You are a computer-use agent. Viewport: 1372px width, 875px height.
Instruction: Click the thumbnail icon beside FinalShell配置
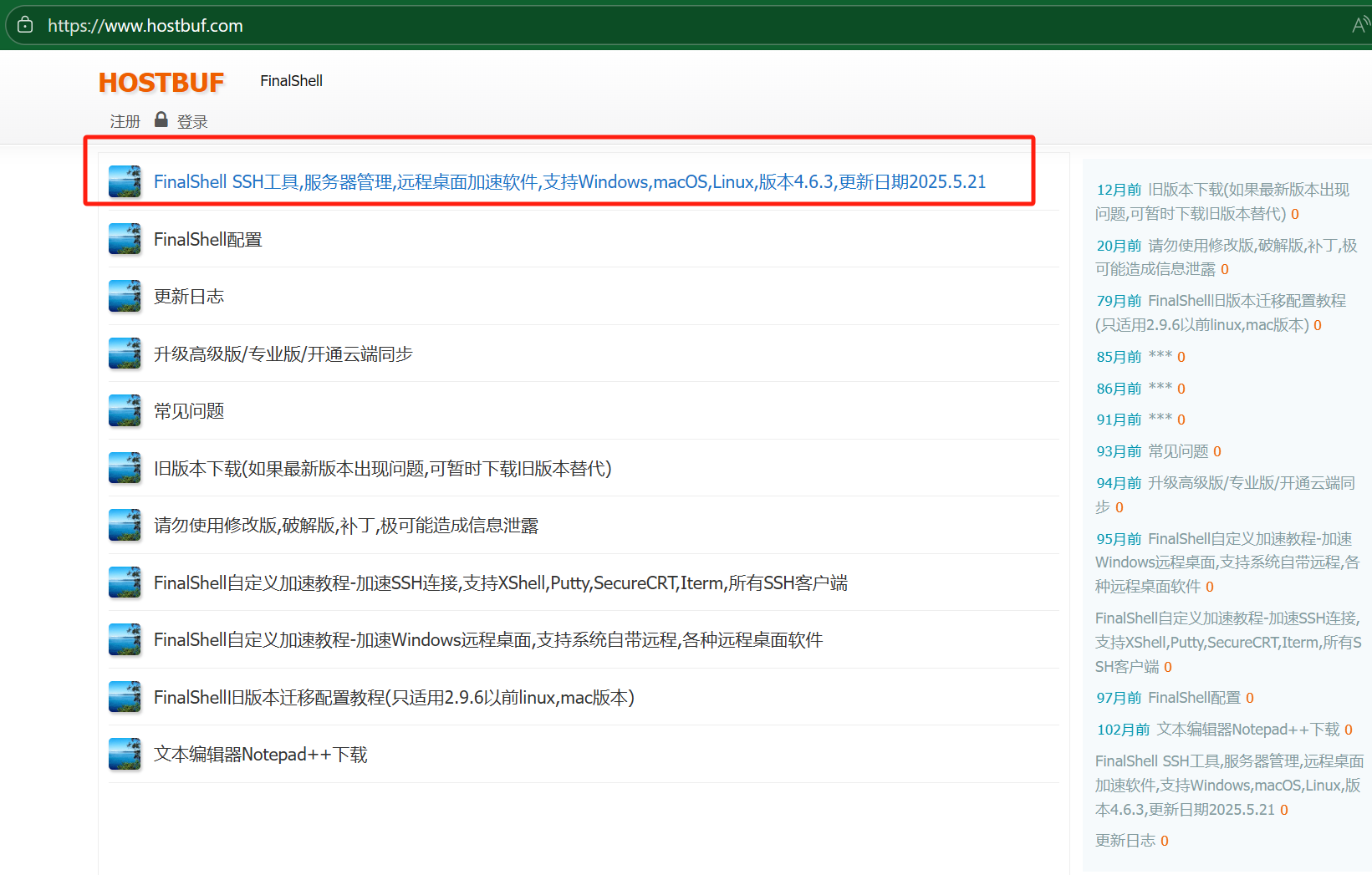tap(125, 239)
